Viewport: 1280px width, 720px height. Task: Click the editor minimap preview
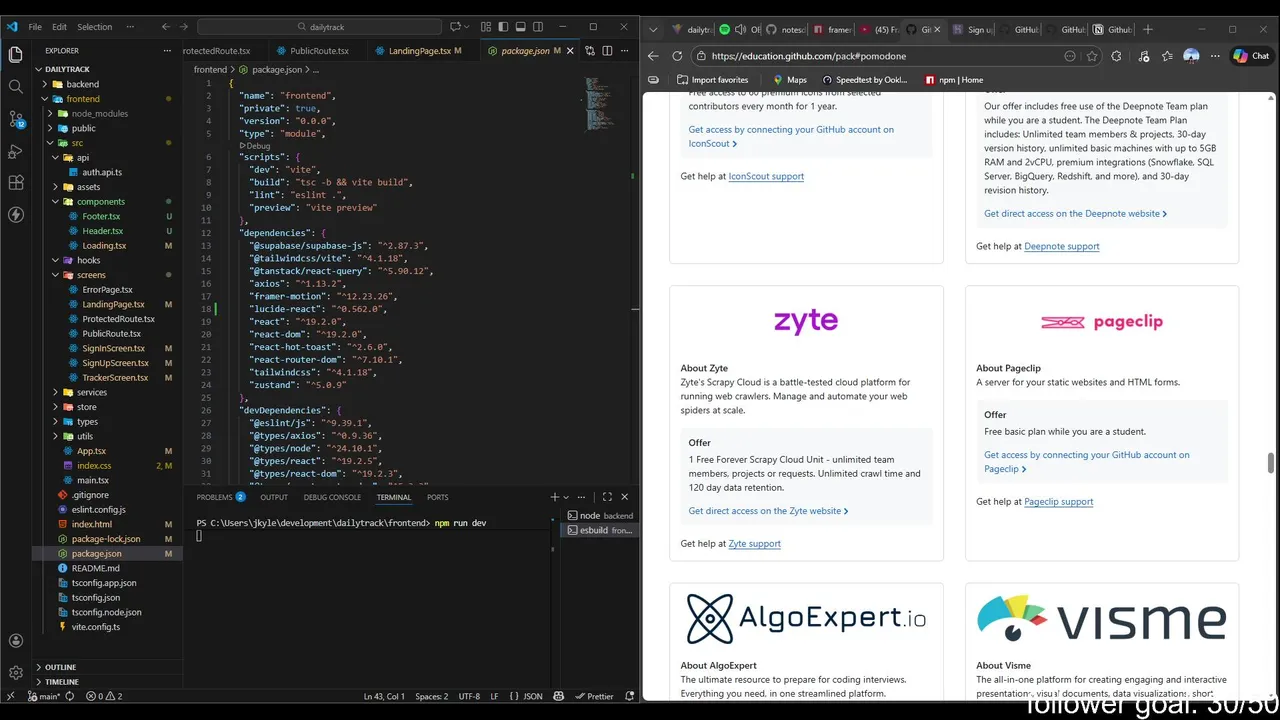pyautogui.click(x=600, y=104)
